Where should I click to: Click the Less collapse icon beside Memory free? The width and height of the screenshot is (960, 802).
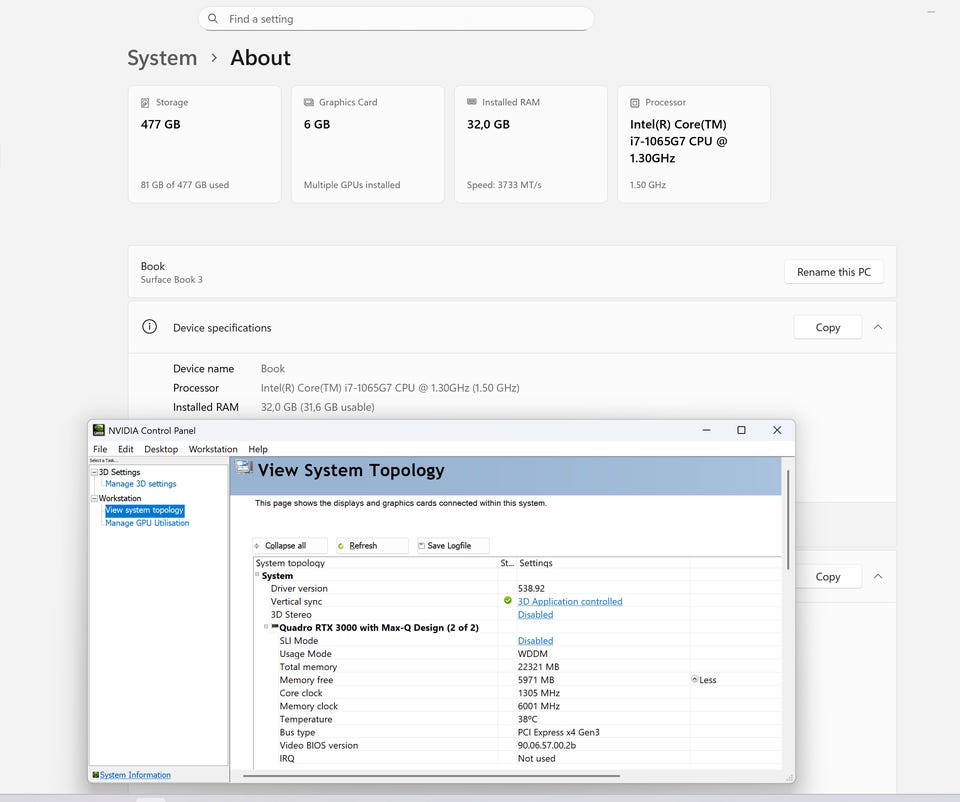point(694,679)
